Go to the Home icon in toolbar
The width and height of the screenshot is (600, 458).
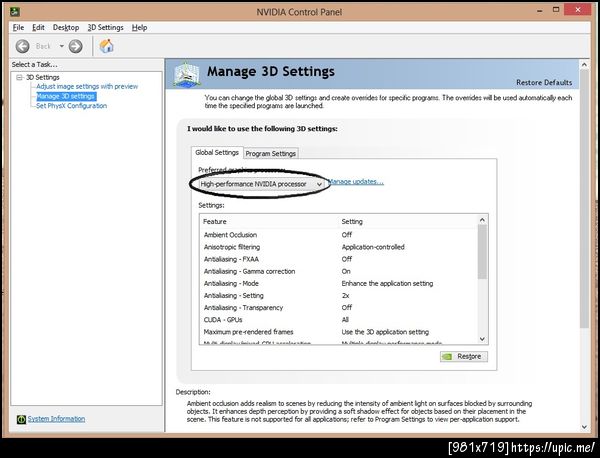tap(106, 46)
